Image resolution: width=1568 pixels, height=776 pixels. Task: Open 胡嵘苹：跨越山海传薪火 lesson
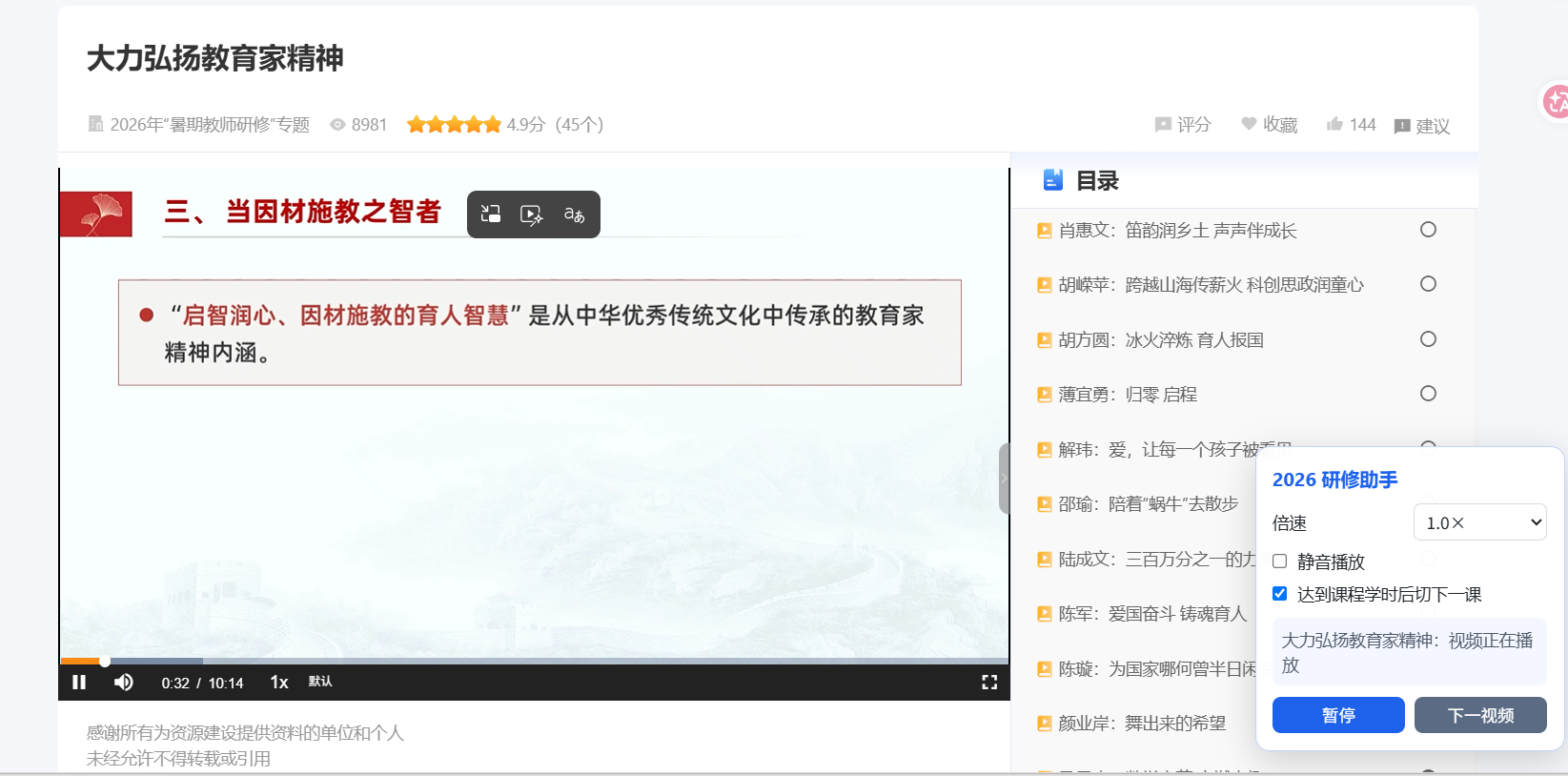1211,285
